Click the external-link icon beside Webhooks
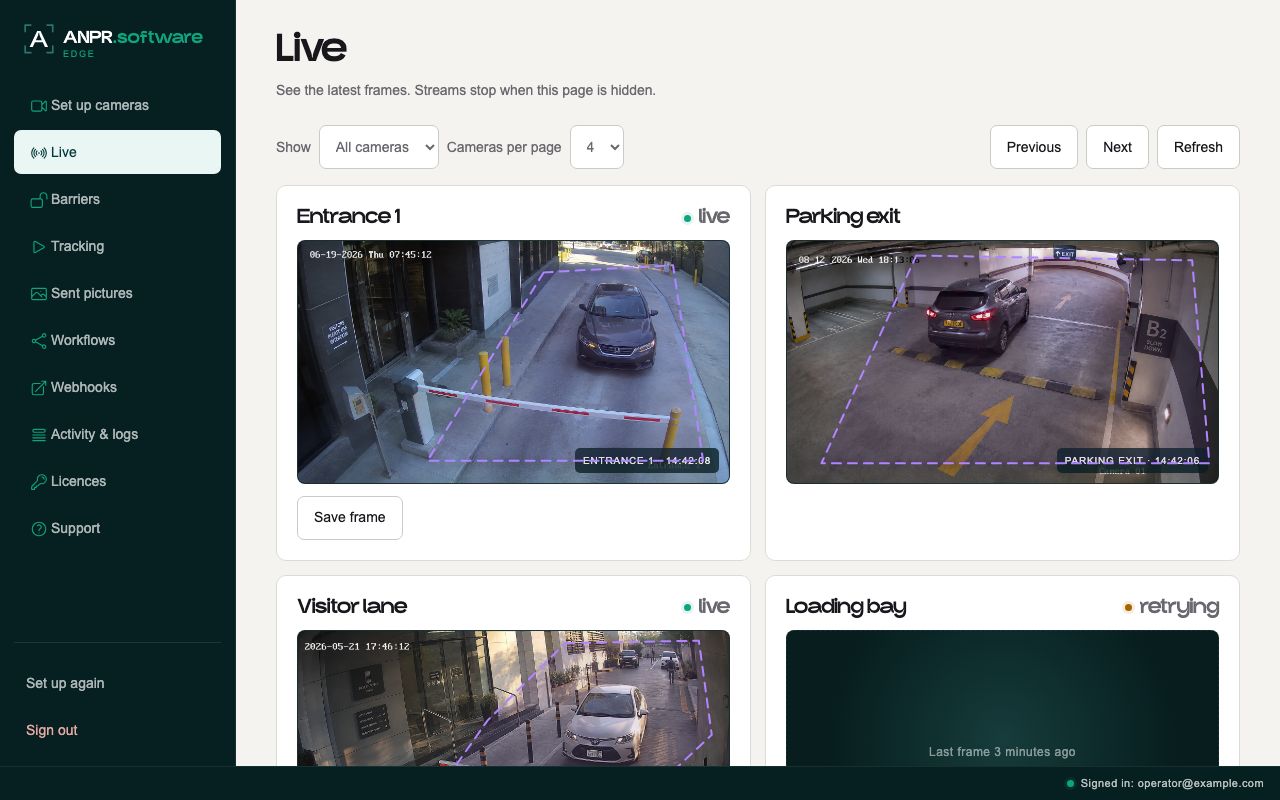The image size is (1280, 800). [39, 388]
